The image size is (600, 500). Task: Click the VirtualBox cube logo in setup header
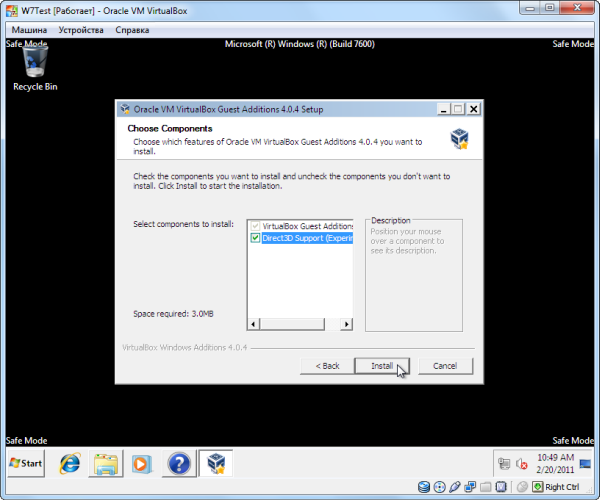click(460, 139)
